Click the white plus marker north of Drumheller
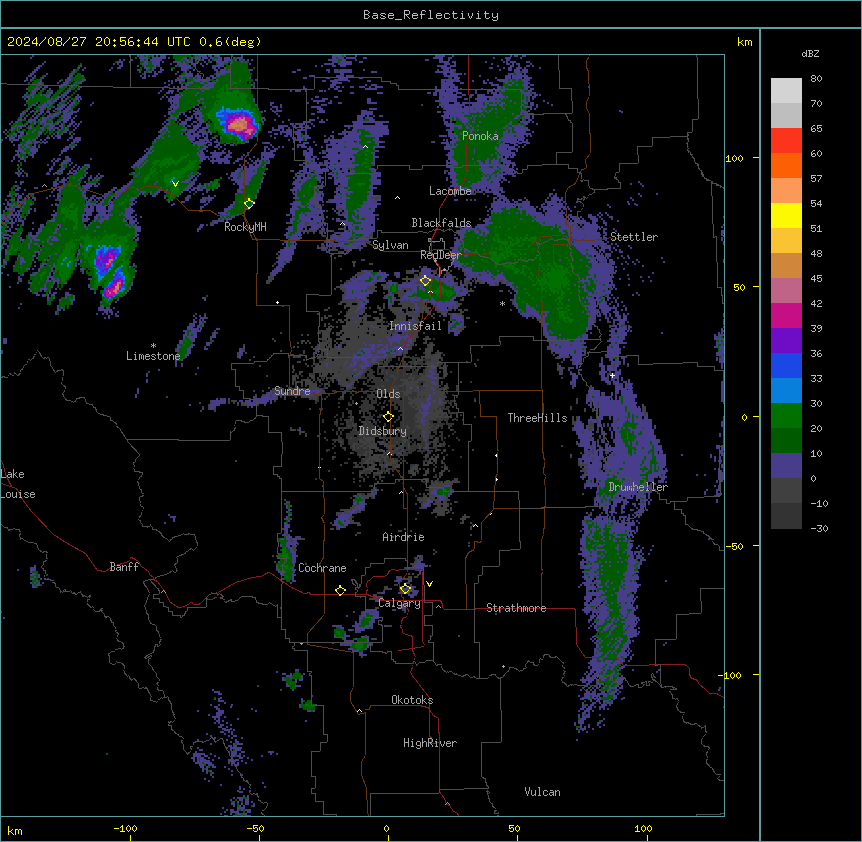862x842 pixels. coord(612,375)
